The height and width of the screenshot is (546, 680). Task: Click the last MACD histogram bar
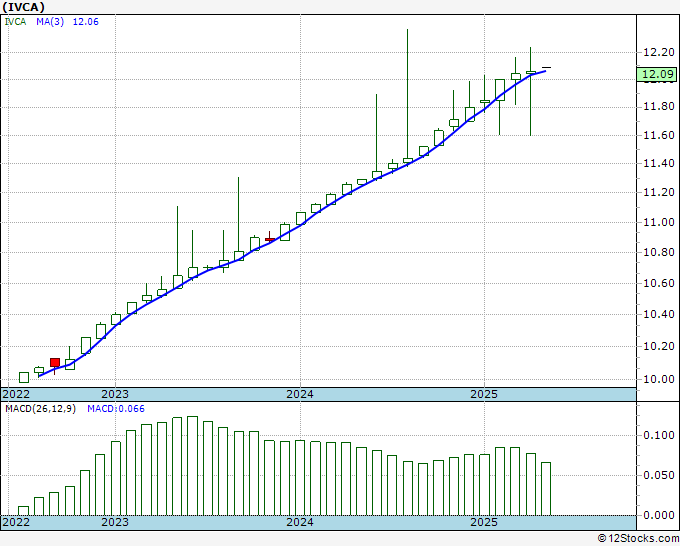point(546,488)
